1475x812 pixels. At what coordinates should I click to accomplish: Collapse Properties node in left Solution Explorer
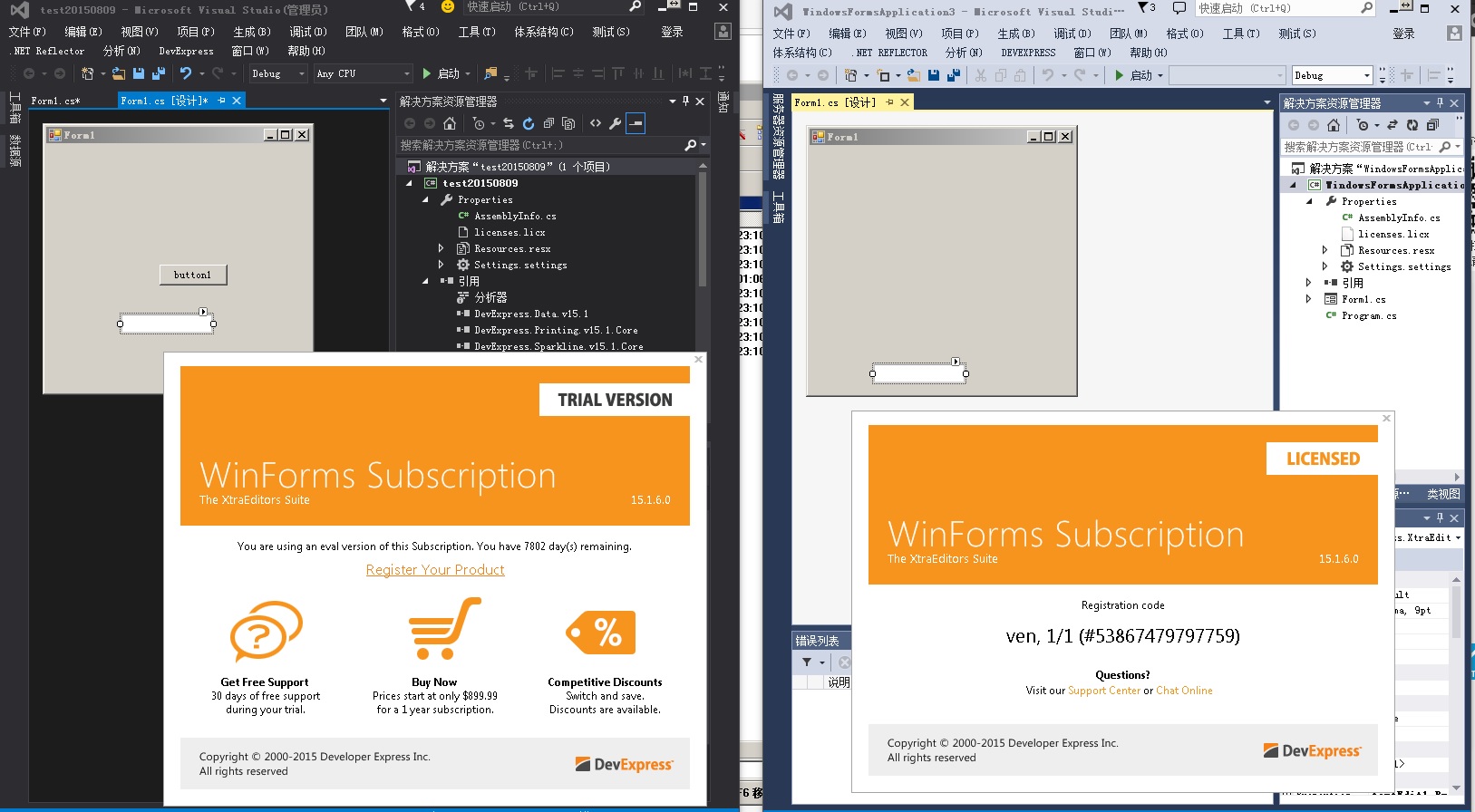pyautogui.click(x=425, y=199)
